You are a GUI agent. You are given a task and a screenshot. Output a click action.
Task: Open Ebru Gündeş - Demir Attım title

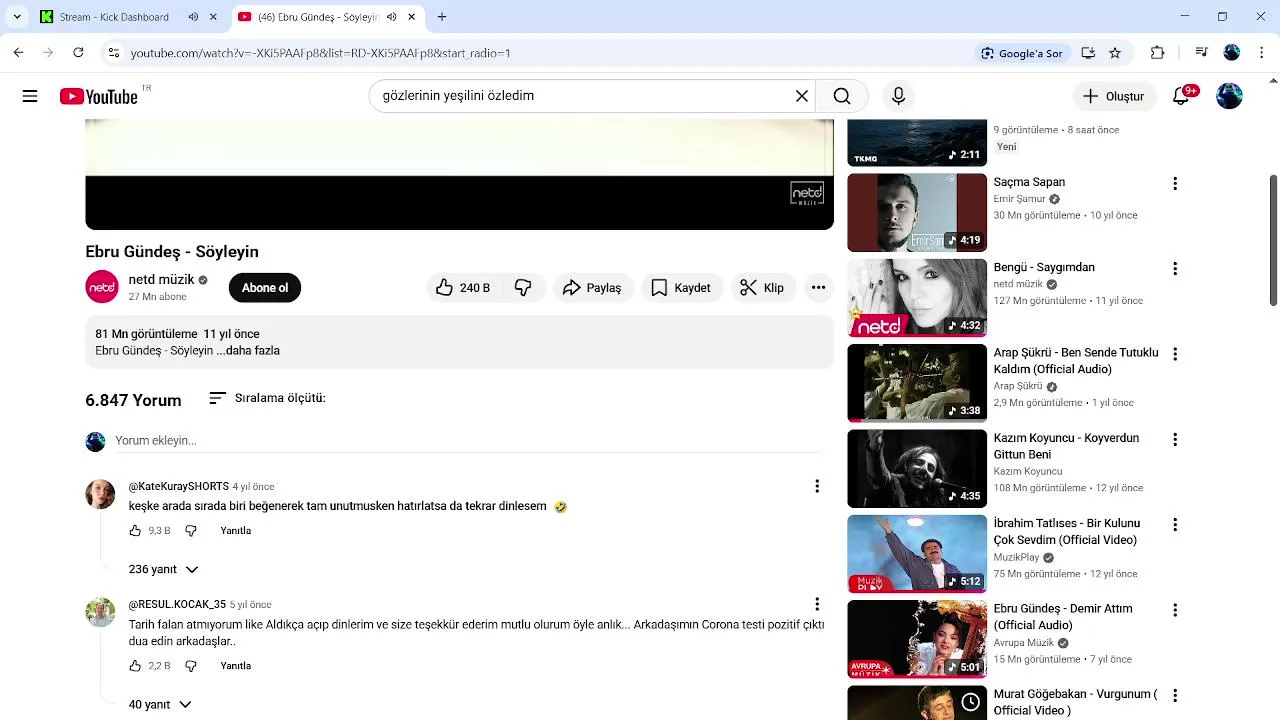(1063, 617)
